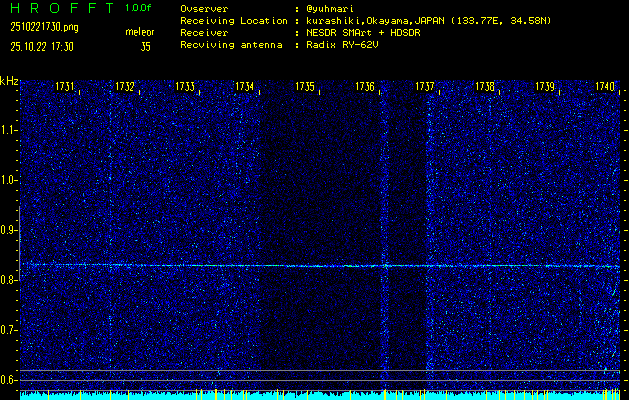Image resolution: width=629 pixels, height=400 pixels.
Task: Click the 0.9 kHz axis label
Action: (x=8, y=230)
